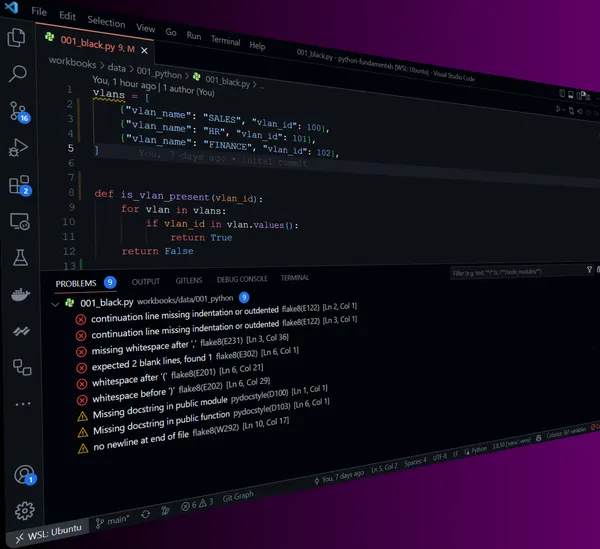Click the VS Code logo in title bar

click(11, 7)
